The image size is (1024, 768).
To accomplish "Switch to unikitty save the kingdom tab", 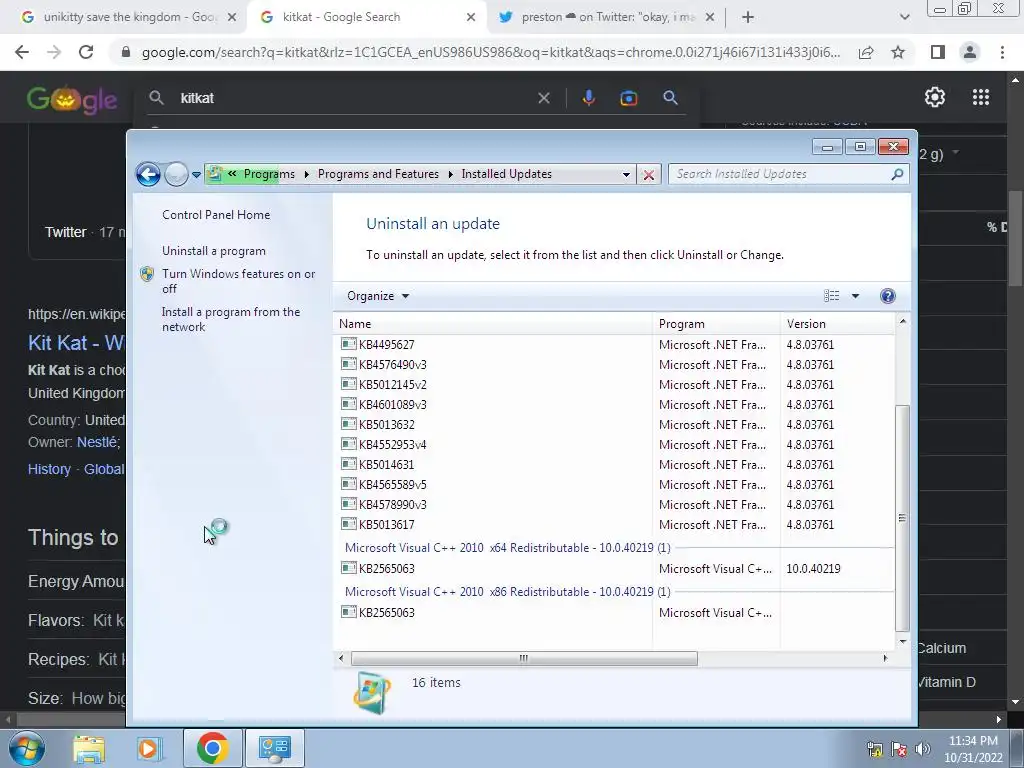I will tap(129, 18).
